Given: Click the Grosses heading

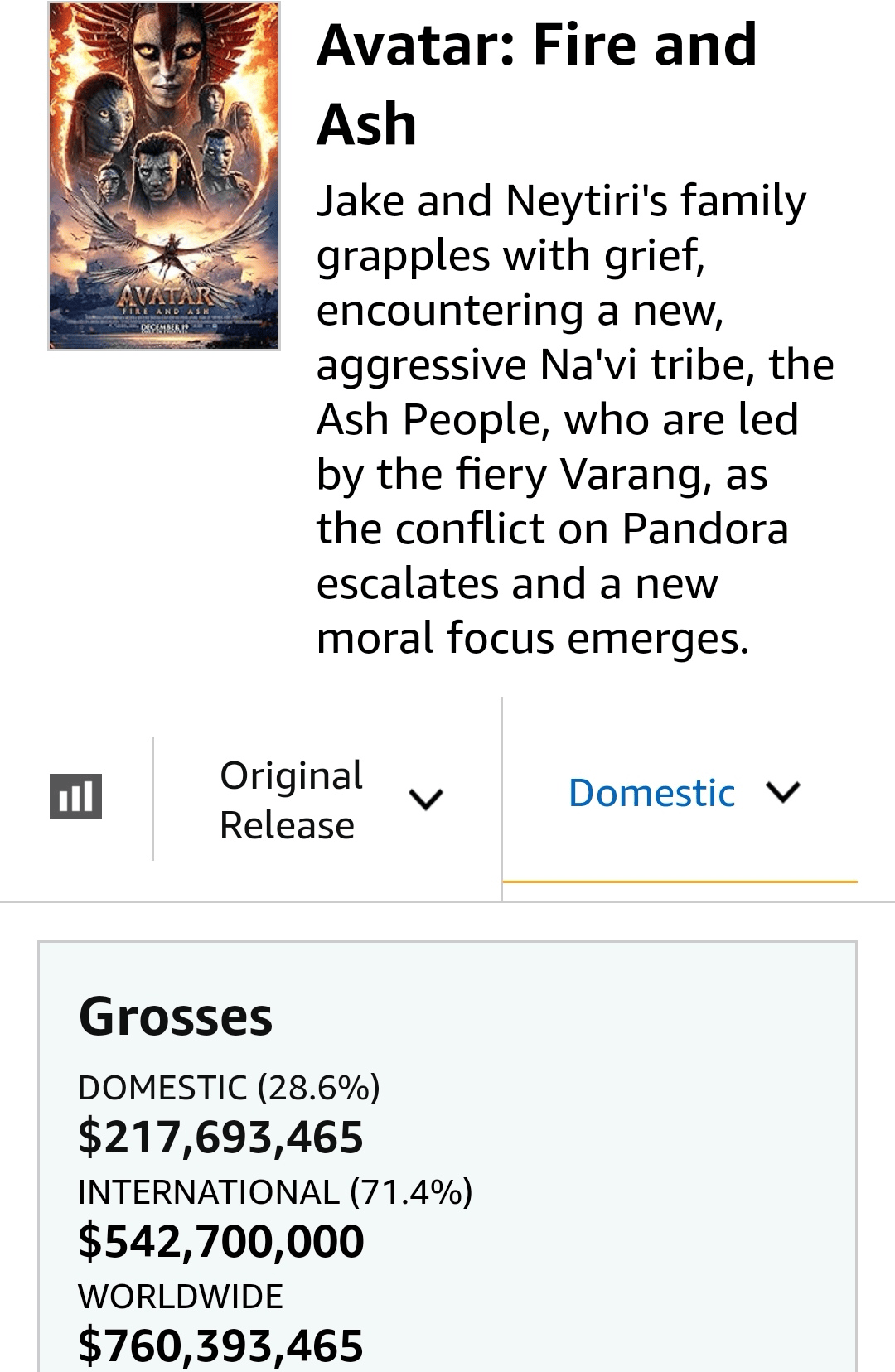Looking at the screenshot, I should 176,1016.
